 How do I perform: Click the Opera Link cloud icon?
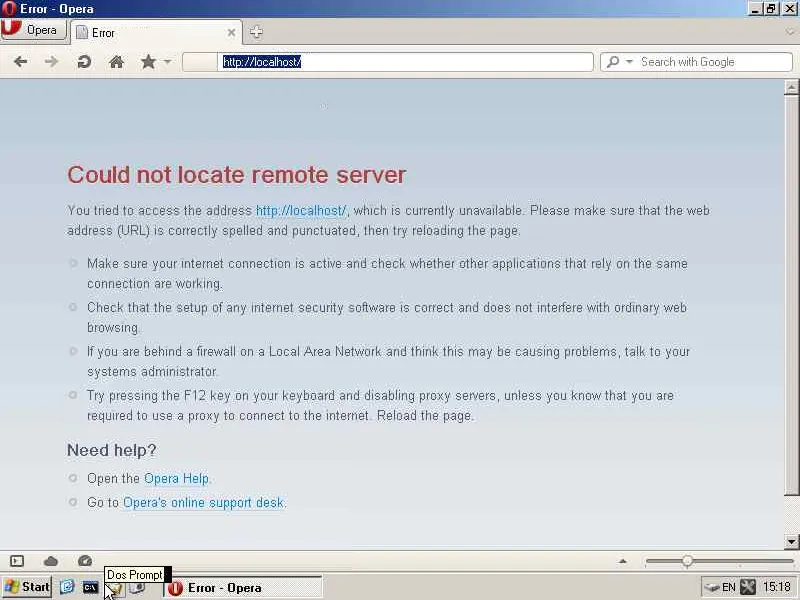(51, 561)
